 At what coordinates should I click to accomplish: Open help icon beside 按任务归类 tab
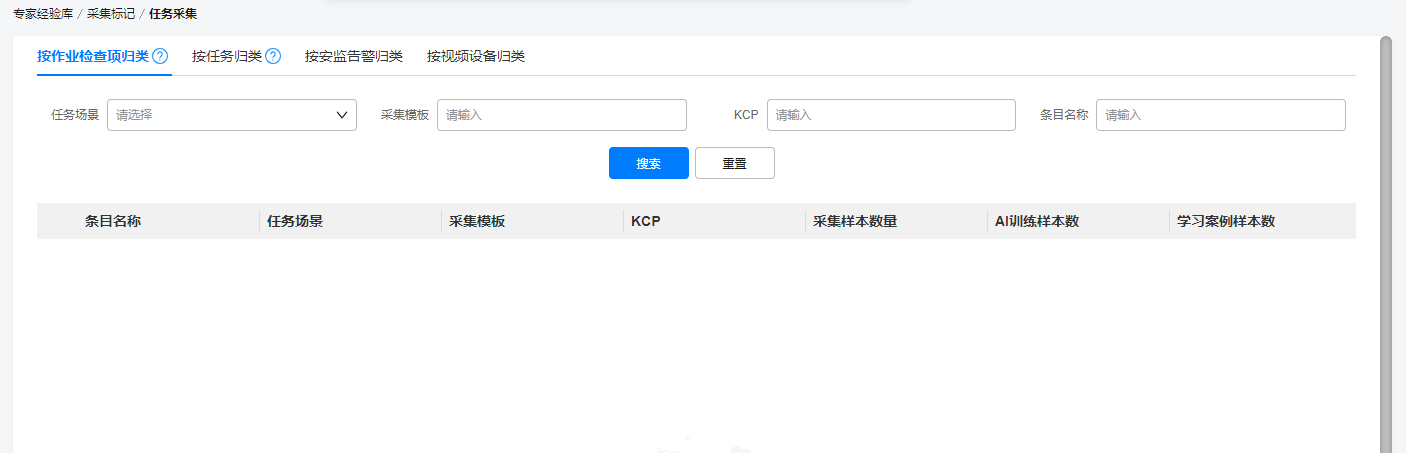273,56
